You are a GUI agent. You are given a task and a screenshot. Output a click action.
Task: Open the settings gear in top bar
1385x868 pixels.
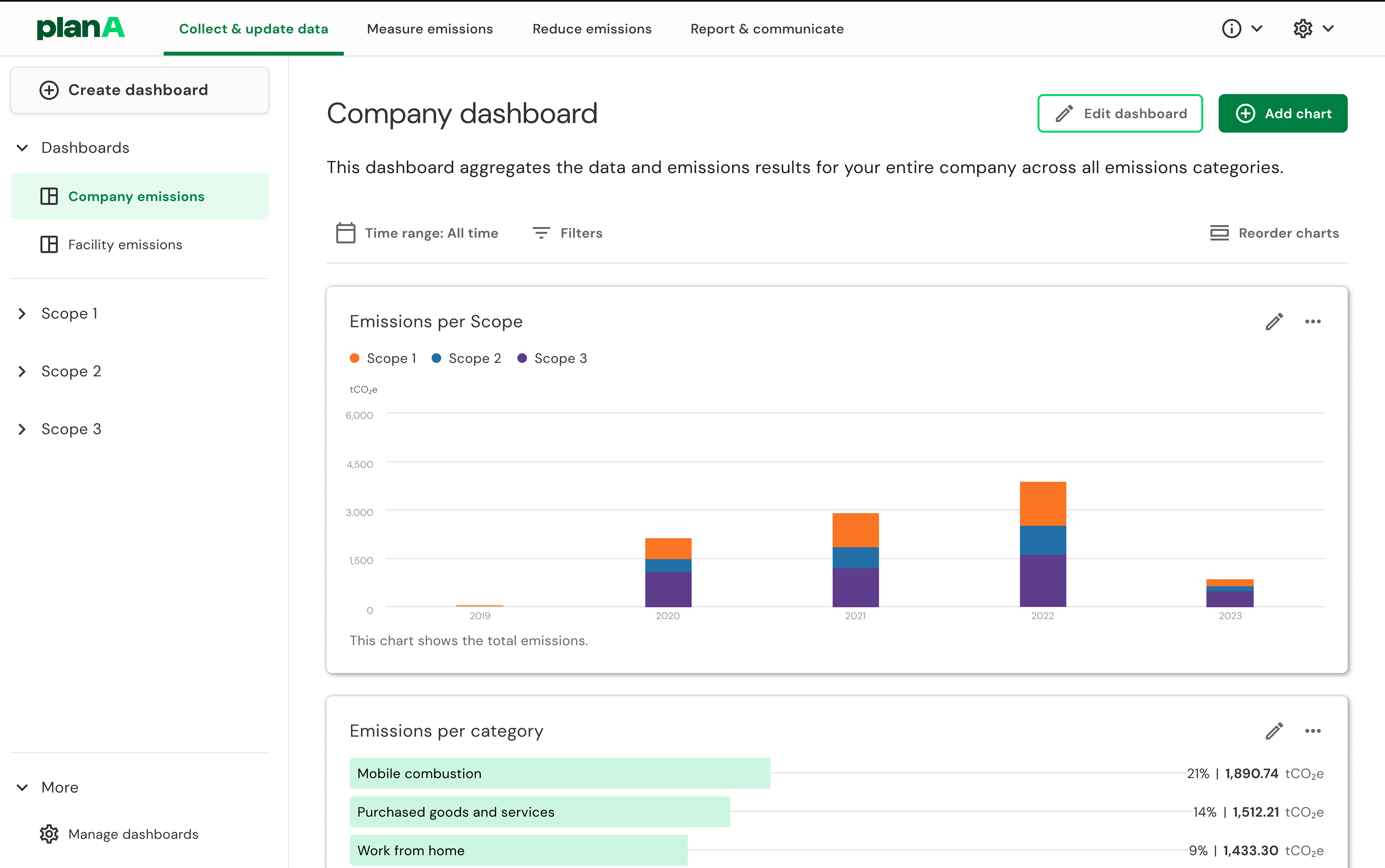coord(1302,29)
